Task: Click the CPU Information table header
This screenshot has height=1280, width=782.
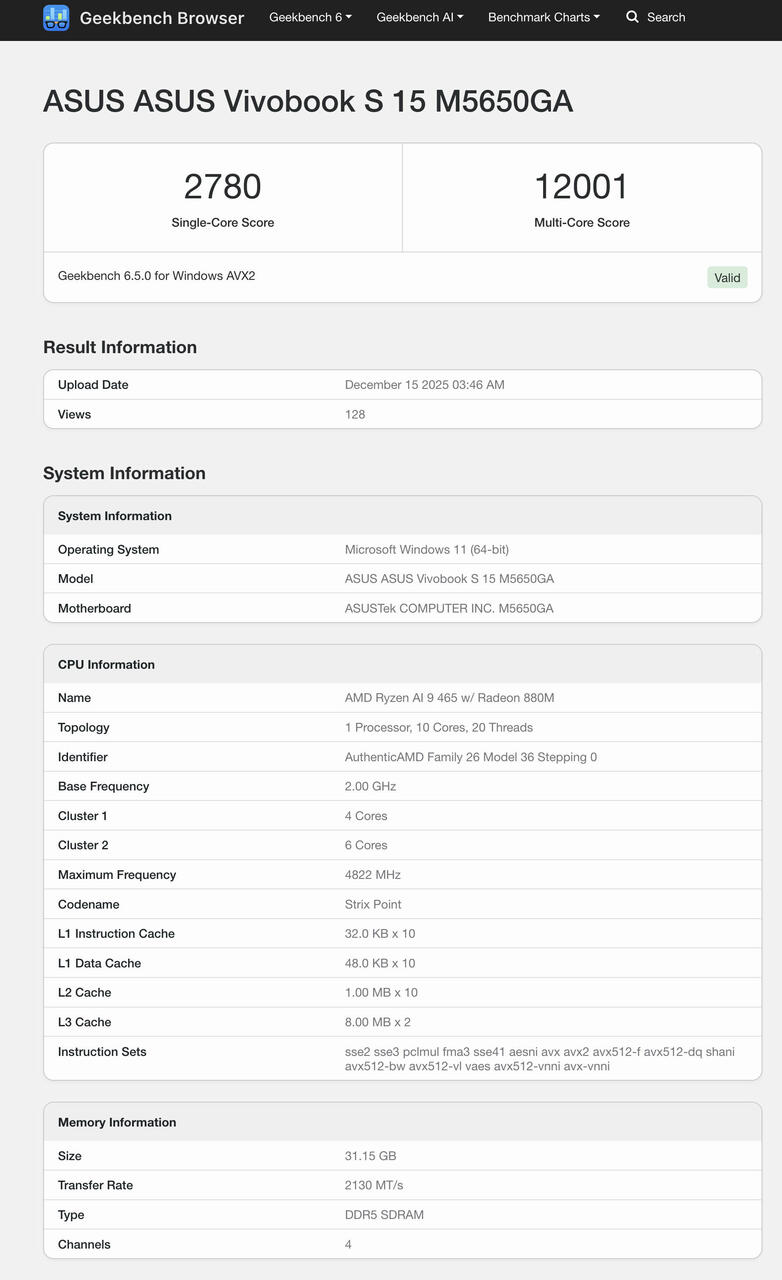Action: point(106,664)
